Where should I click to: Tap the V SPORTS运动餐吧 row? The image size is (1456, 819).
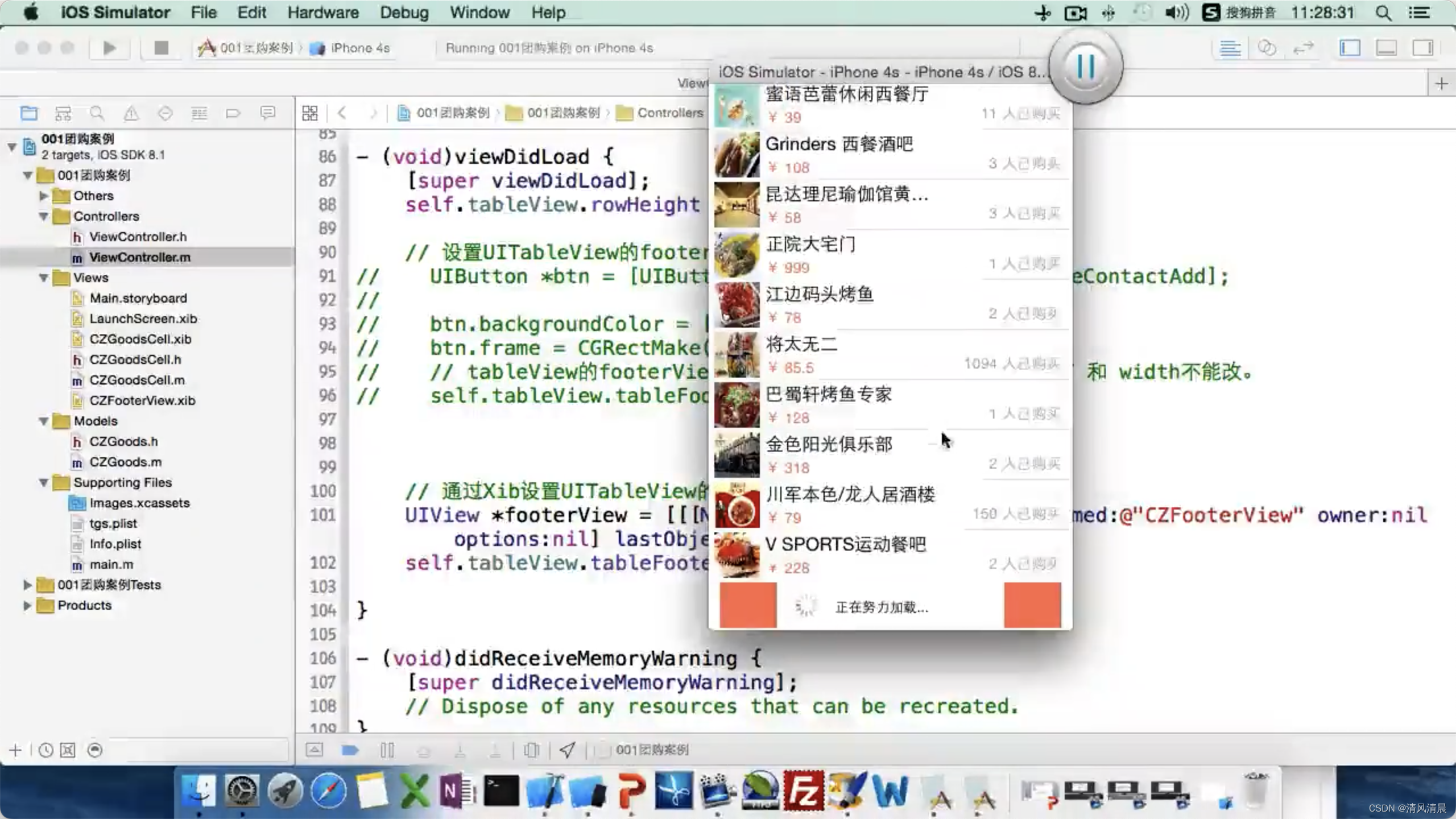coord(891,556)
